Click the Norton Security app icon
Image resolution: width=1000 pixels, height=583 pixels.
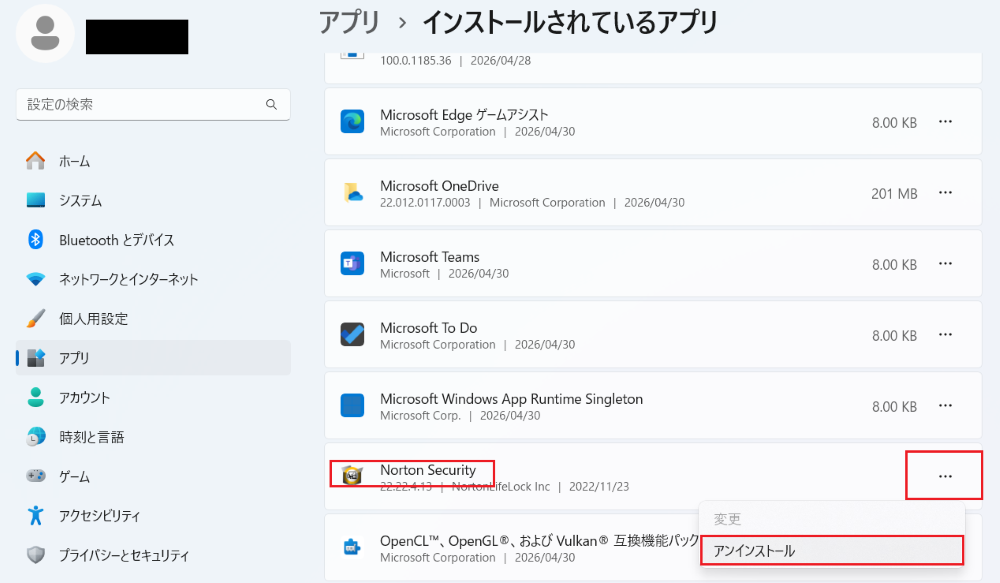[352, 475]
